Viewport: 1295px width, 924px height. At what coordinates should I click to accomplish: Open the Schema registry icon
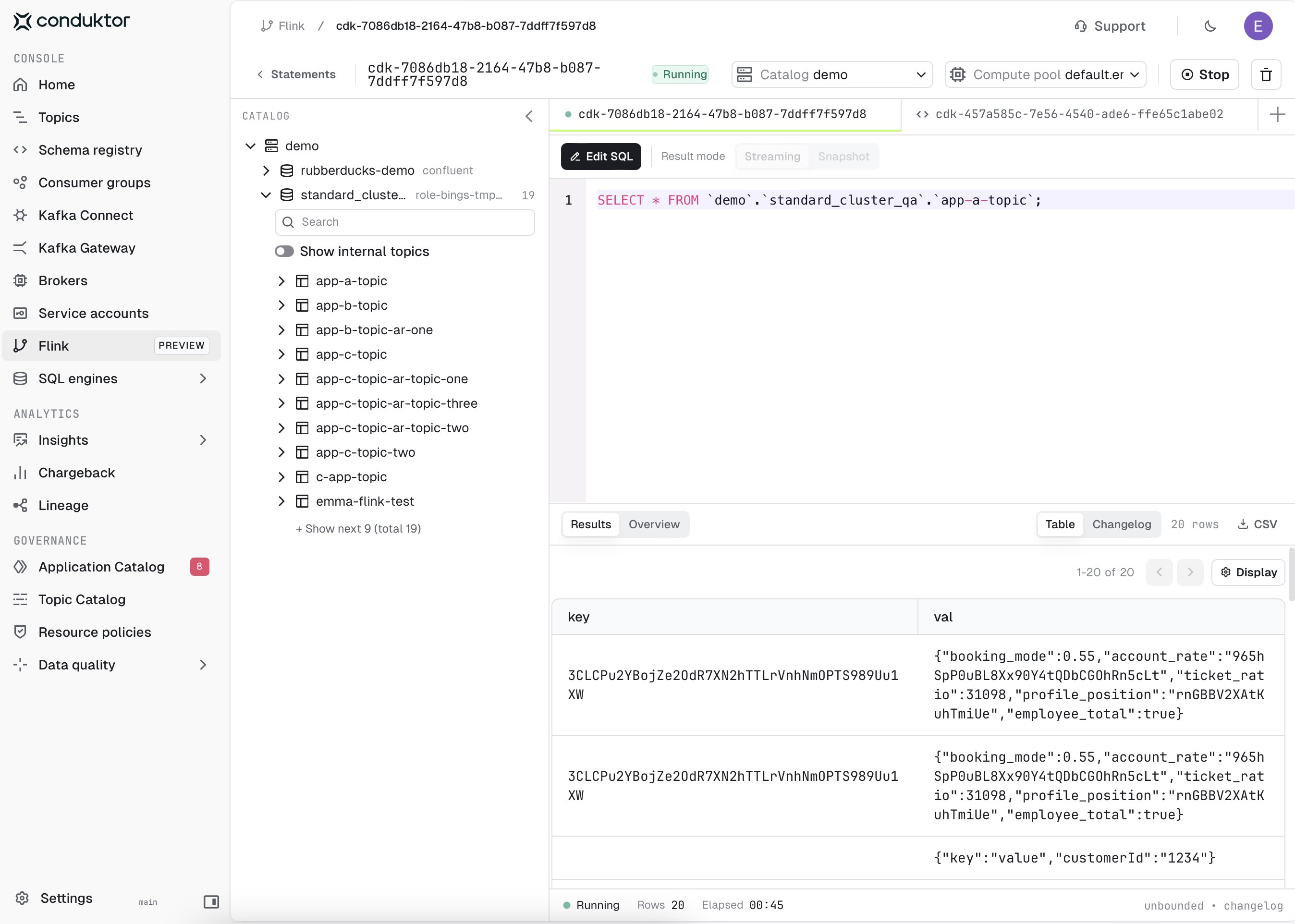click(x=21, y=150)
